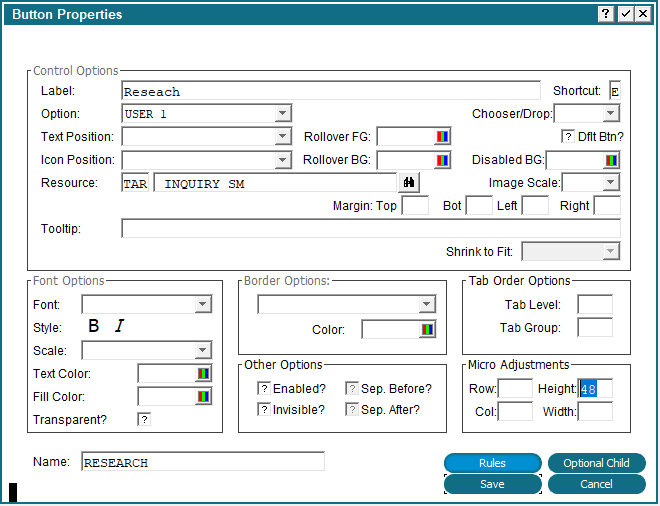This screenshot has width=660, height=506.
Task: Open Fill Color picker
Action: [x=203, y=397]
